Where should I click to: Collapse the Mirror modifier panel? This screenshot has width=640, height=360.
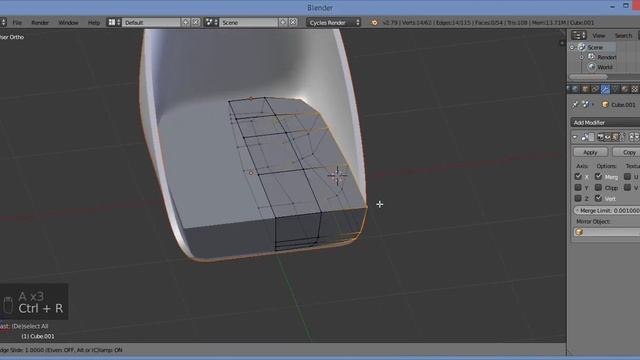575,137
